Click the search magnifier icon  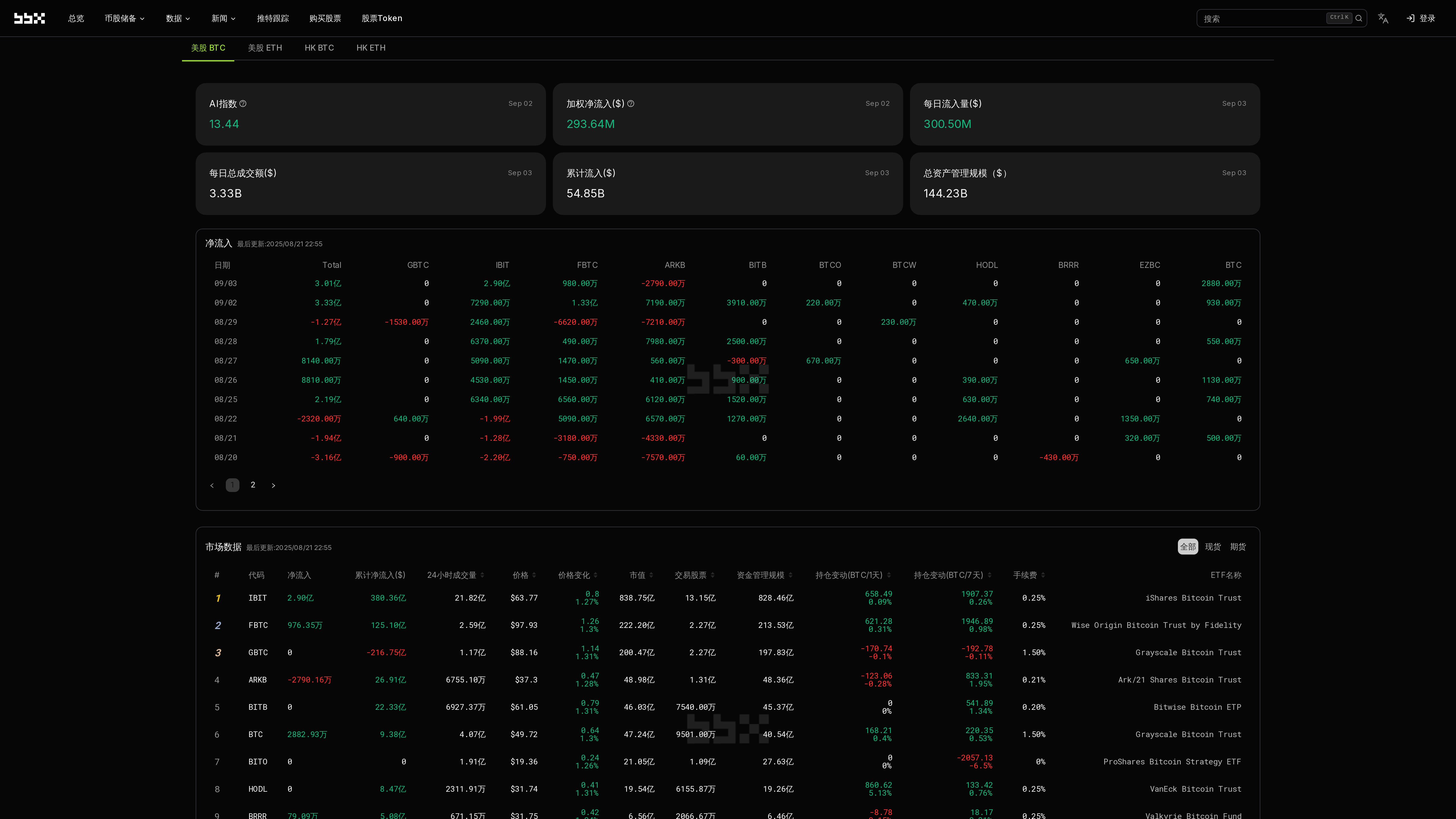[1359, 18]
